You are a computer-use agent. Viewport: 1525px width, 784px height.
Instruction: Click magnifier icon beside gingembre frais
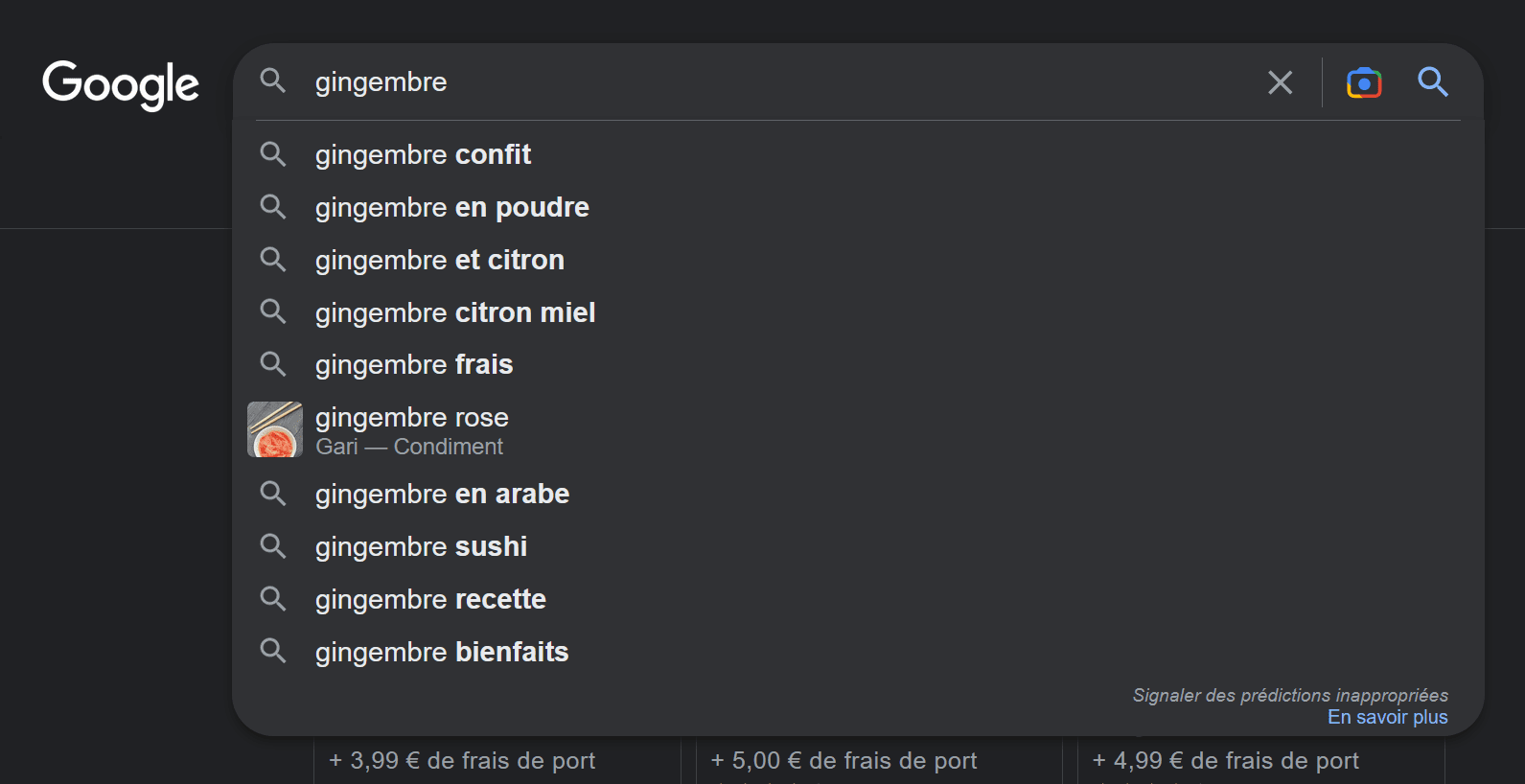273,364
